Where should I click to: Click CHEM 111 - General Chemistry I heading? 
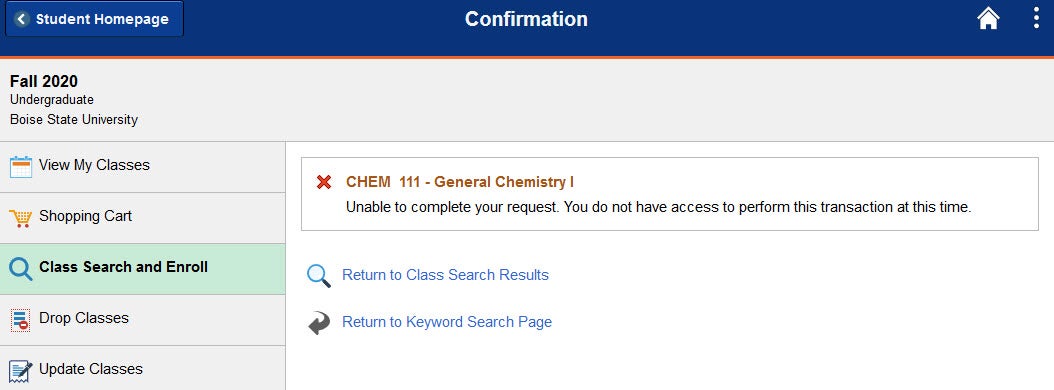tap(460, 182)
